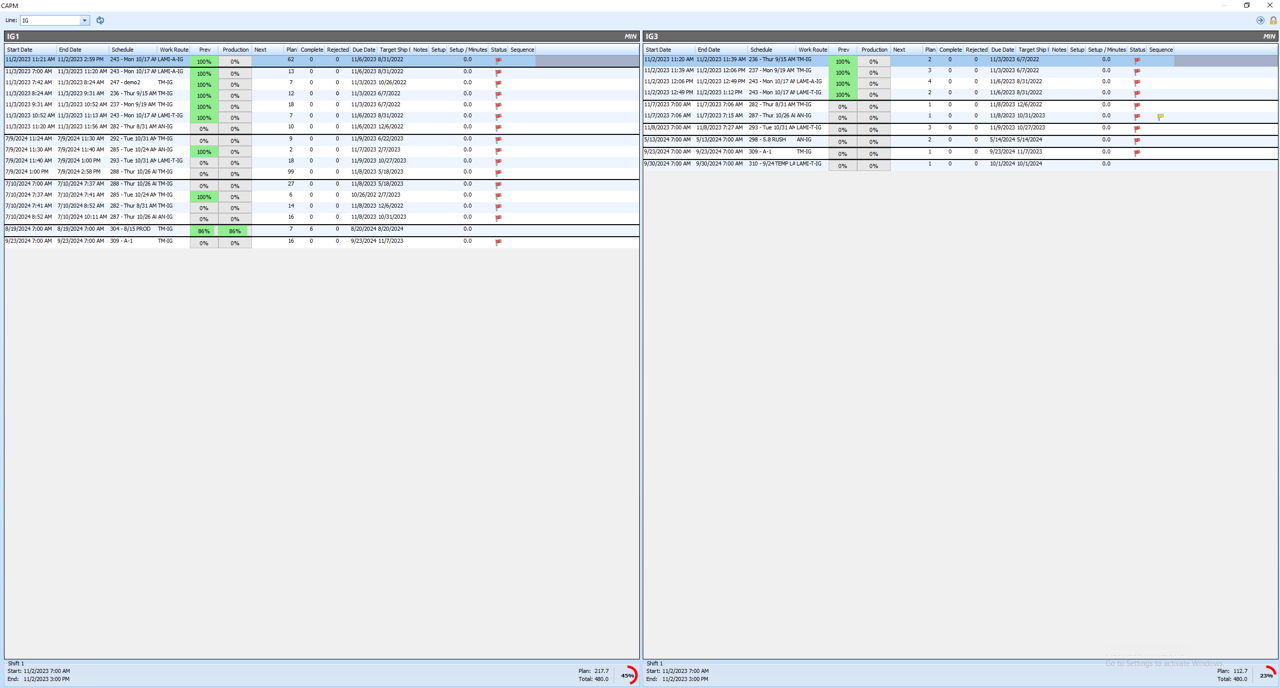
Task: Click IG3 due date 5/14/2024 in RUSH row
Action: (x=1003, y=140)
